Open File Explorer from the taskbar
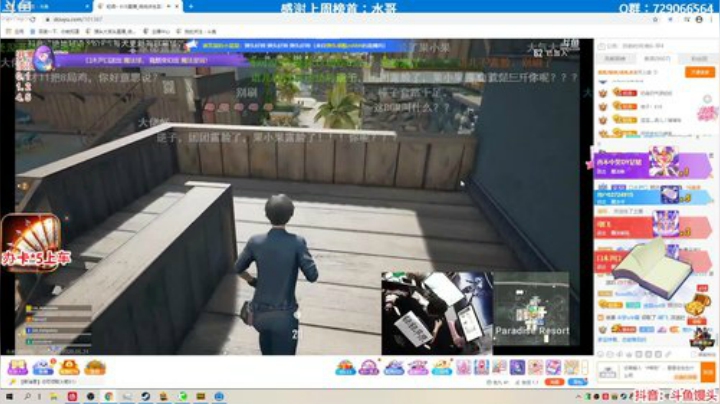Viewport: 720px width, 404px height. [54, 397]
